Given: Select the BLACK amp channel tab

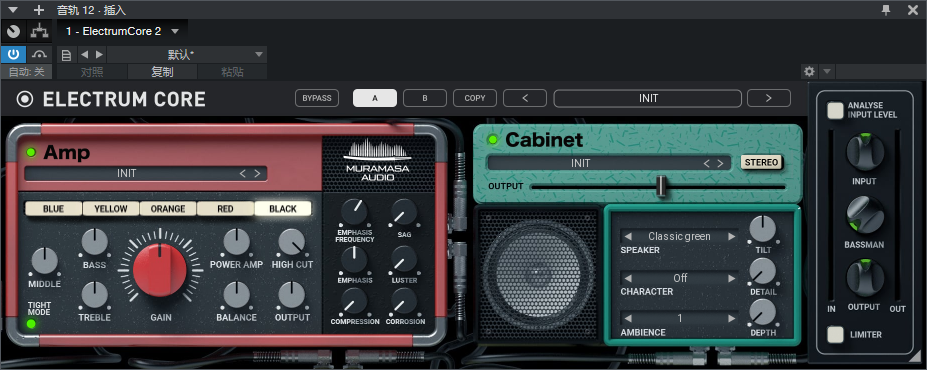Looking at the screenshot, I should pyautogui.click(x=283, y=209).
